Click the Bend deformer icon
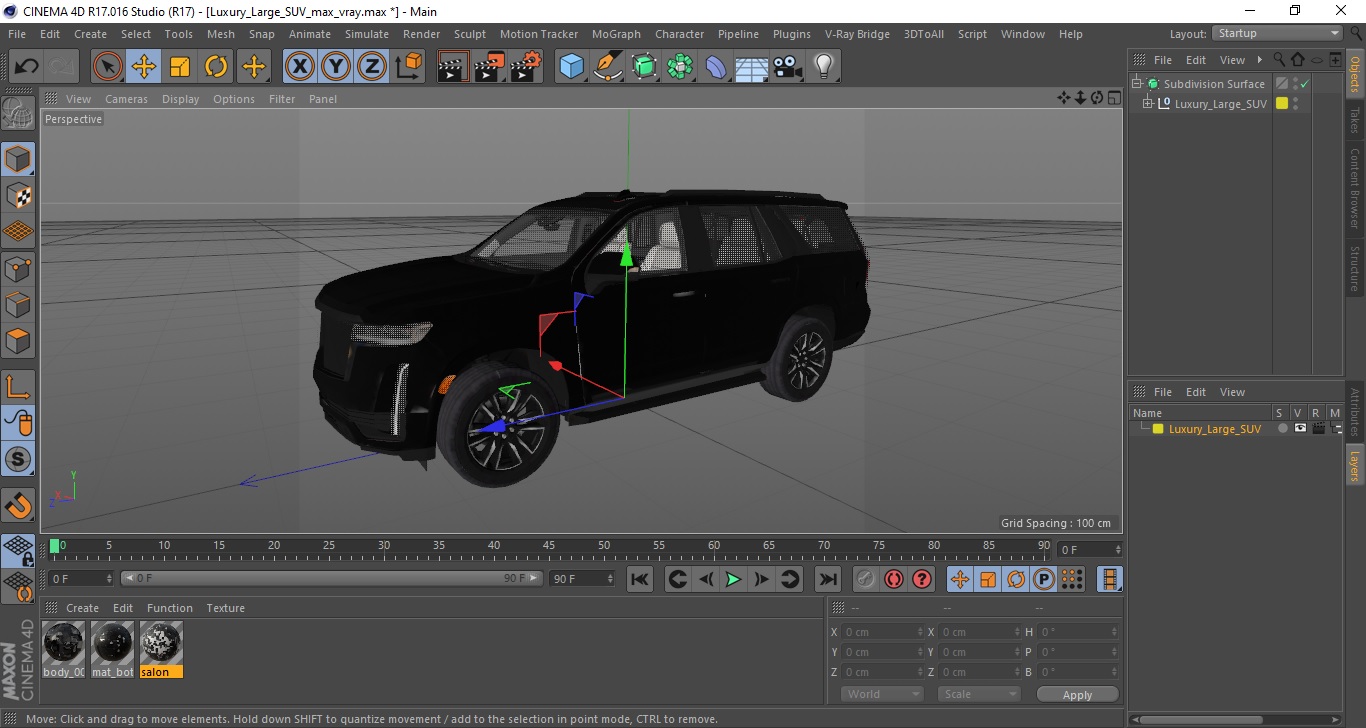This screenshot has height=728, width=1366. [x=716, y=67]
